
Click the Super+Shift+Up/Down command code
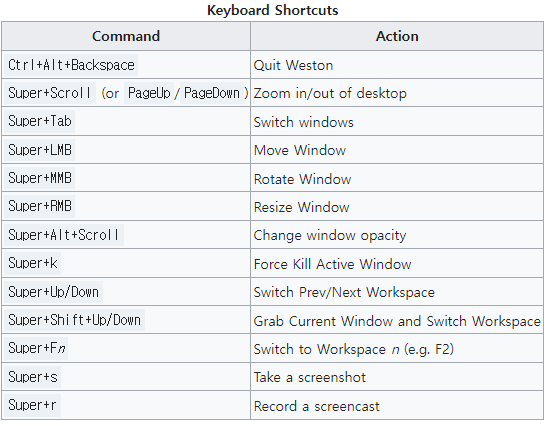(74, 320)
